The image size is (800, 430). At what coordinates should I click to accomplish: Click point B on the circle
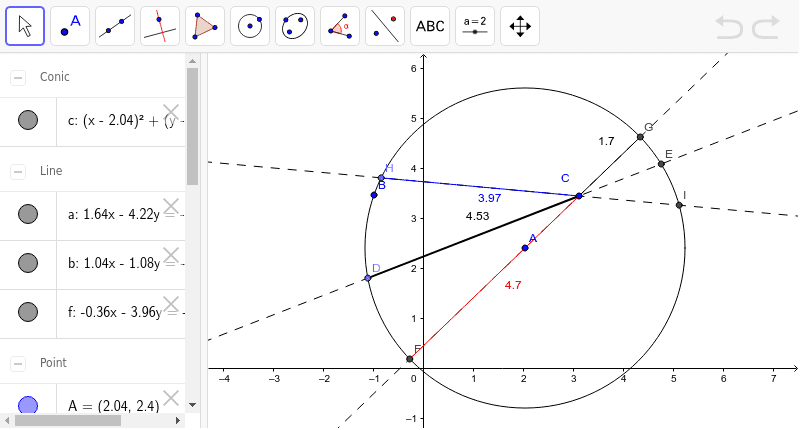374,195
